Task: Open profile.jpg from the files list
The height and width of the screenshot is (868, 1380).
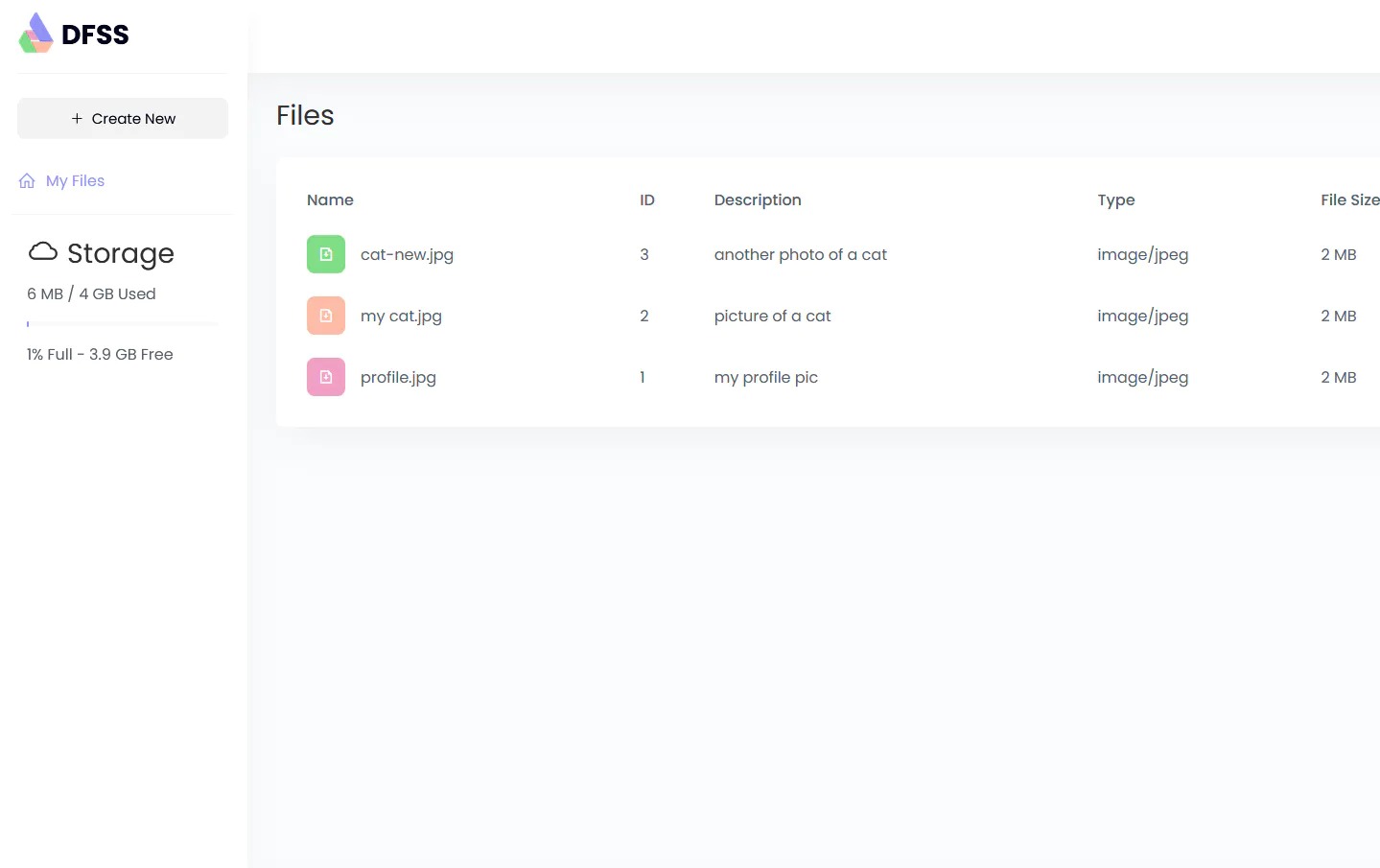Action: 398,377
